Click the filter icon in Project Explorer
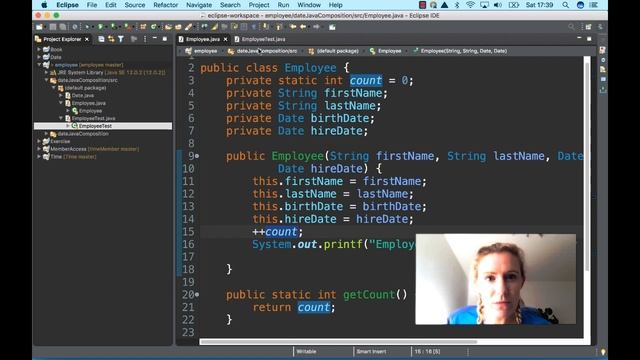The height and width of the screenshot is (360, 640). click(121, 39)
